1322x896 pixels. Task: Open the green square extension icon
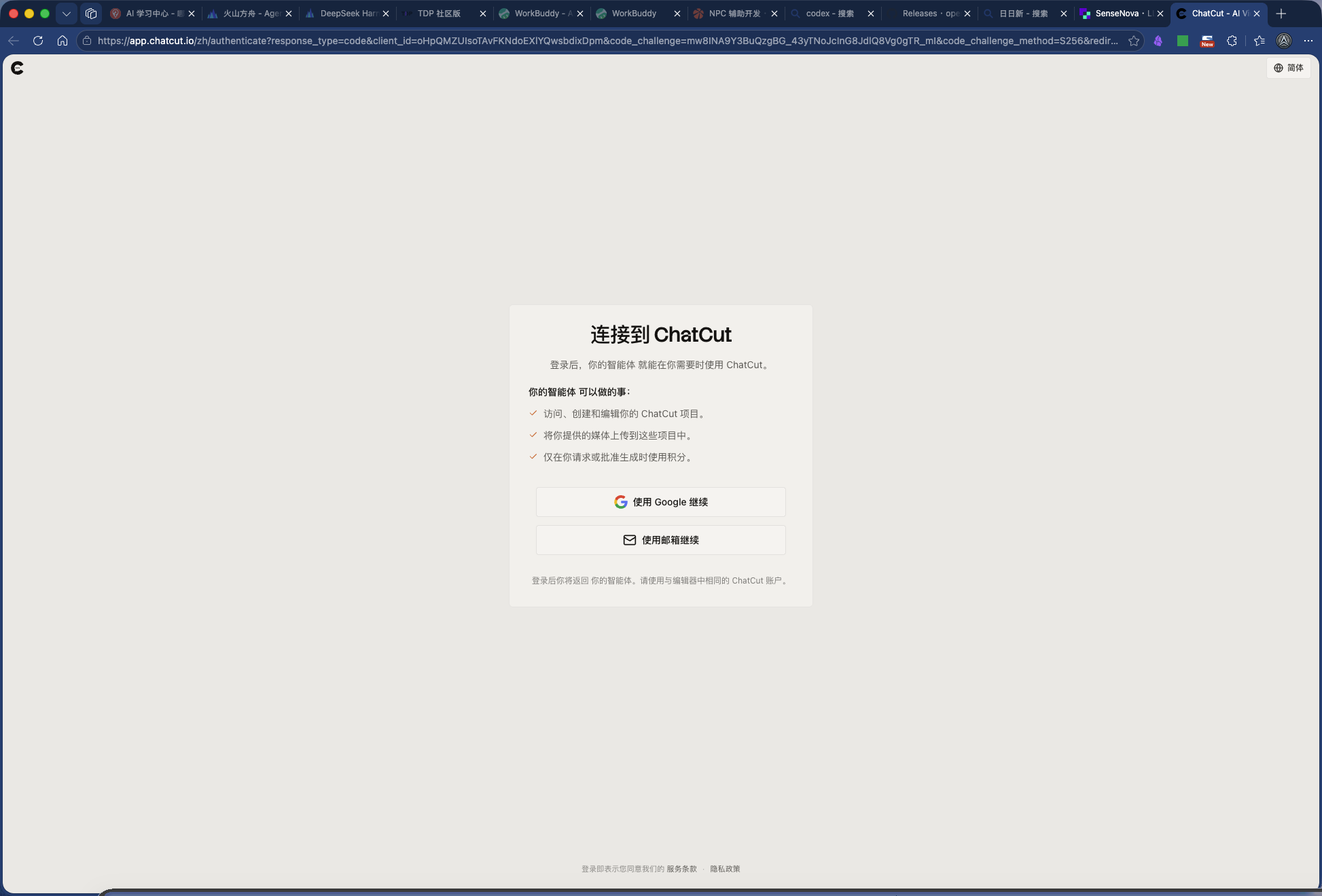1183,41
